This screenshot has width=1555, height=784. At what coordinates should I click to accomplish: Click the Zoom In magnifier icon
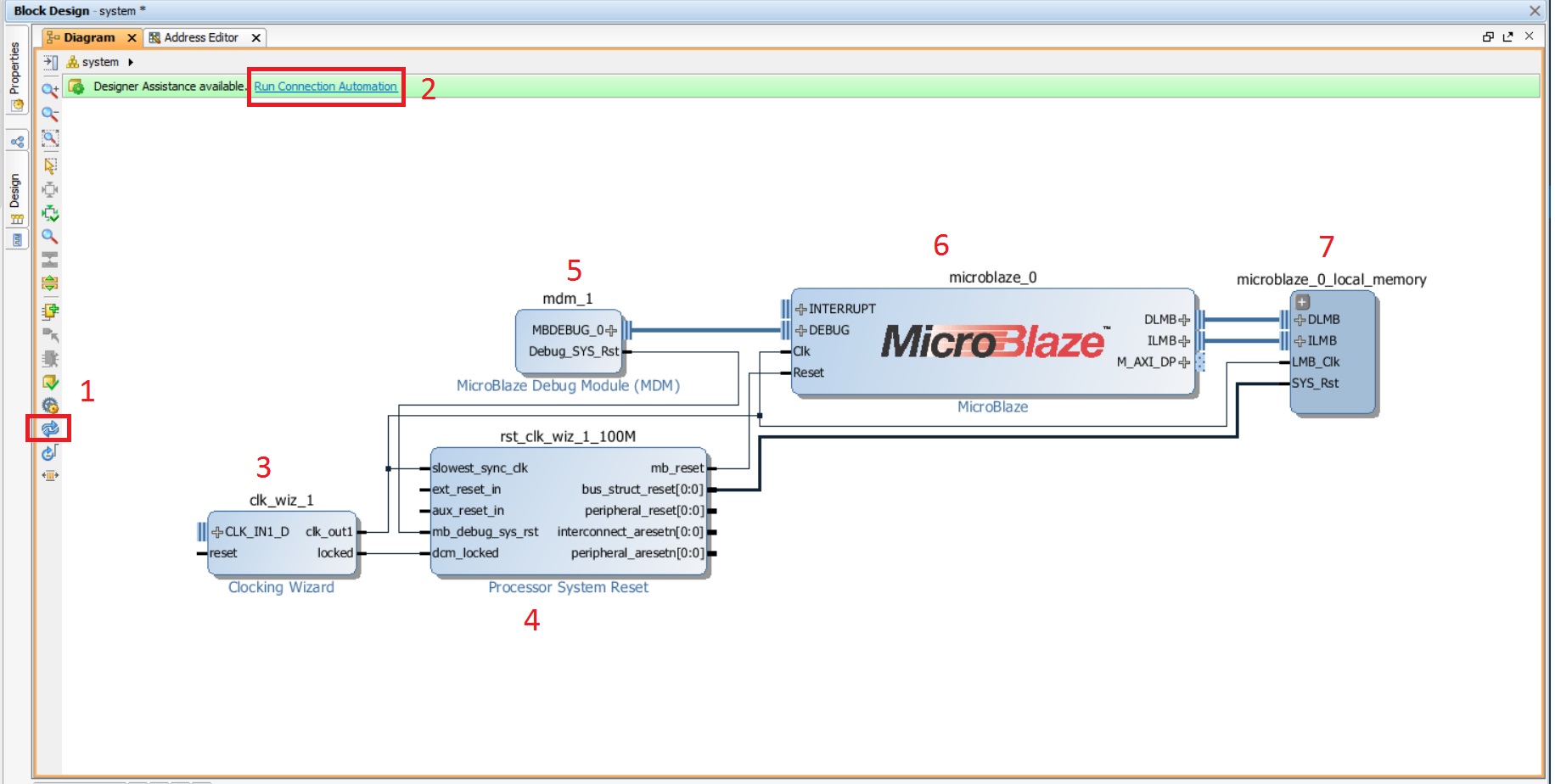coord(50,89)
